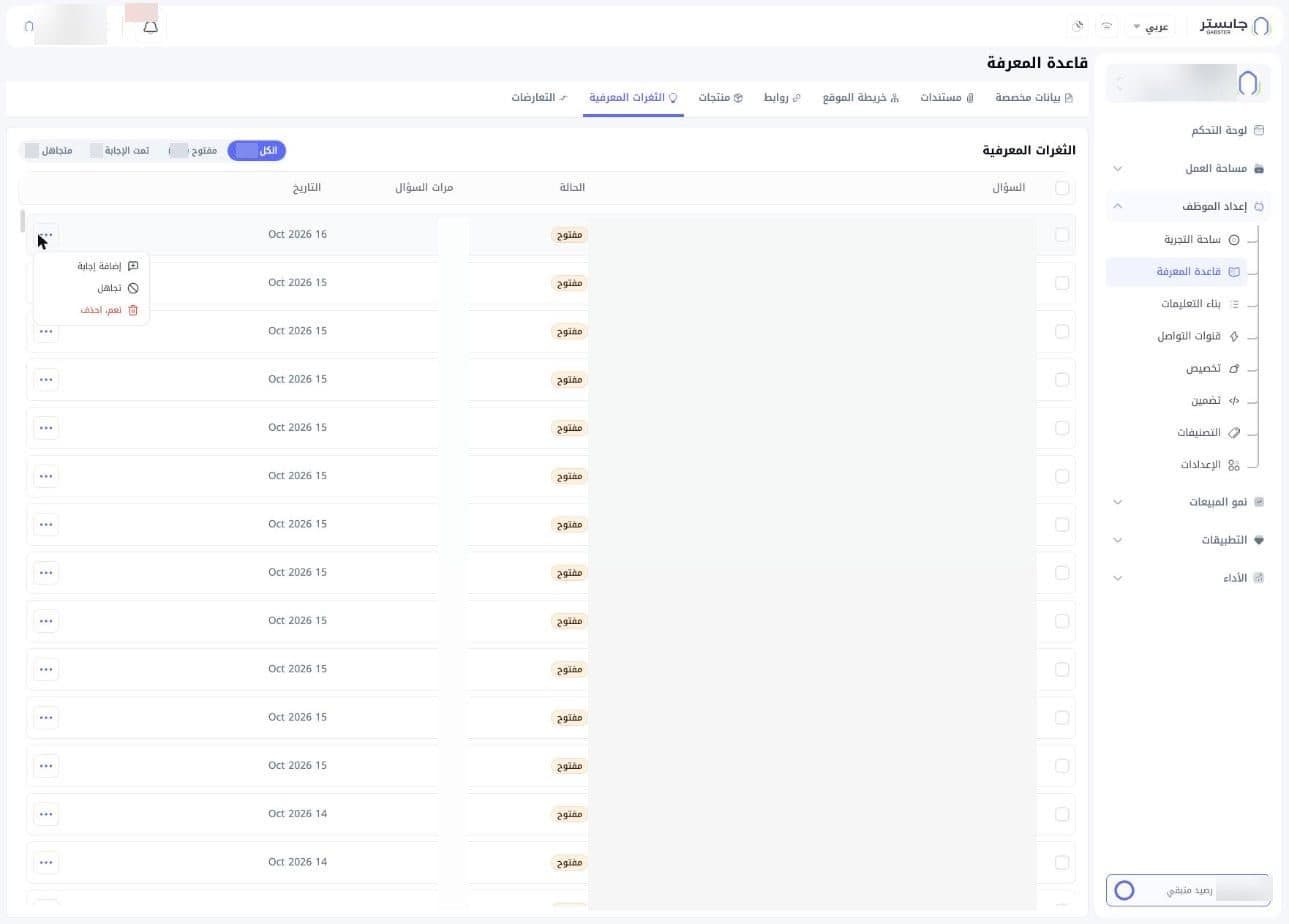Select قاعدة المعرفة in the sidebar
The width and height of the screenshot is (1289, 924).
[x=1177, y=271]
